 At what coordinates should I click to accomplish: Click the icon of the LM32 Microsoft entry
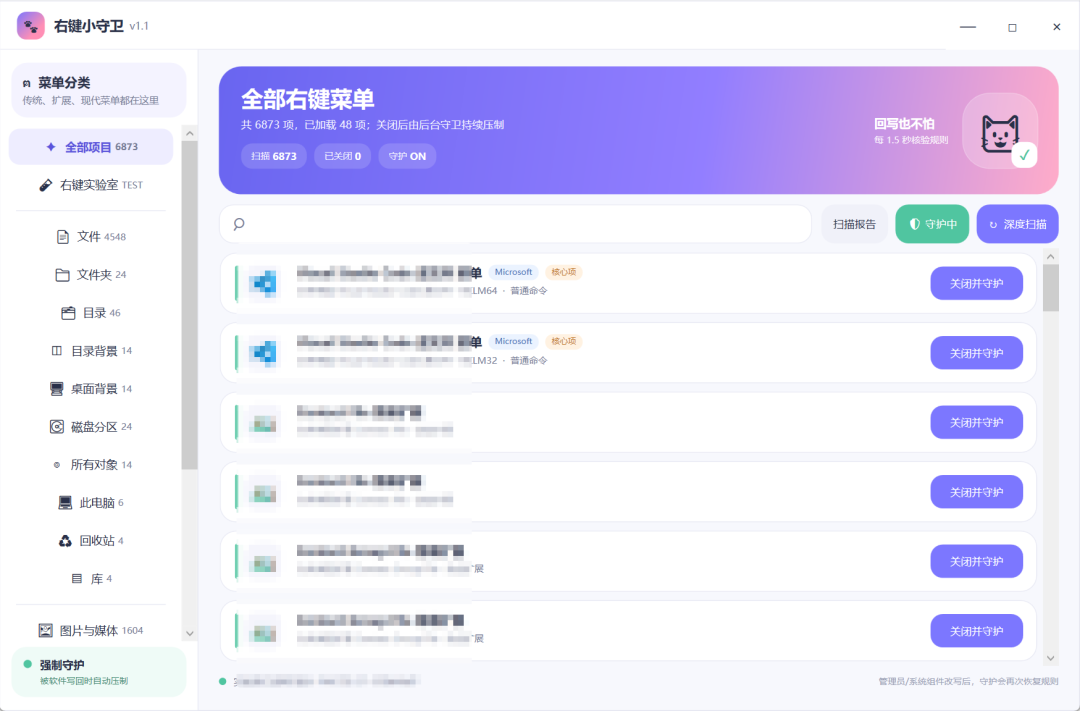(x=264, y=353)
